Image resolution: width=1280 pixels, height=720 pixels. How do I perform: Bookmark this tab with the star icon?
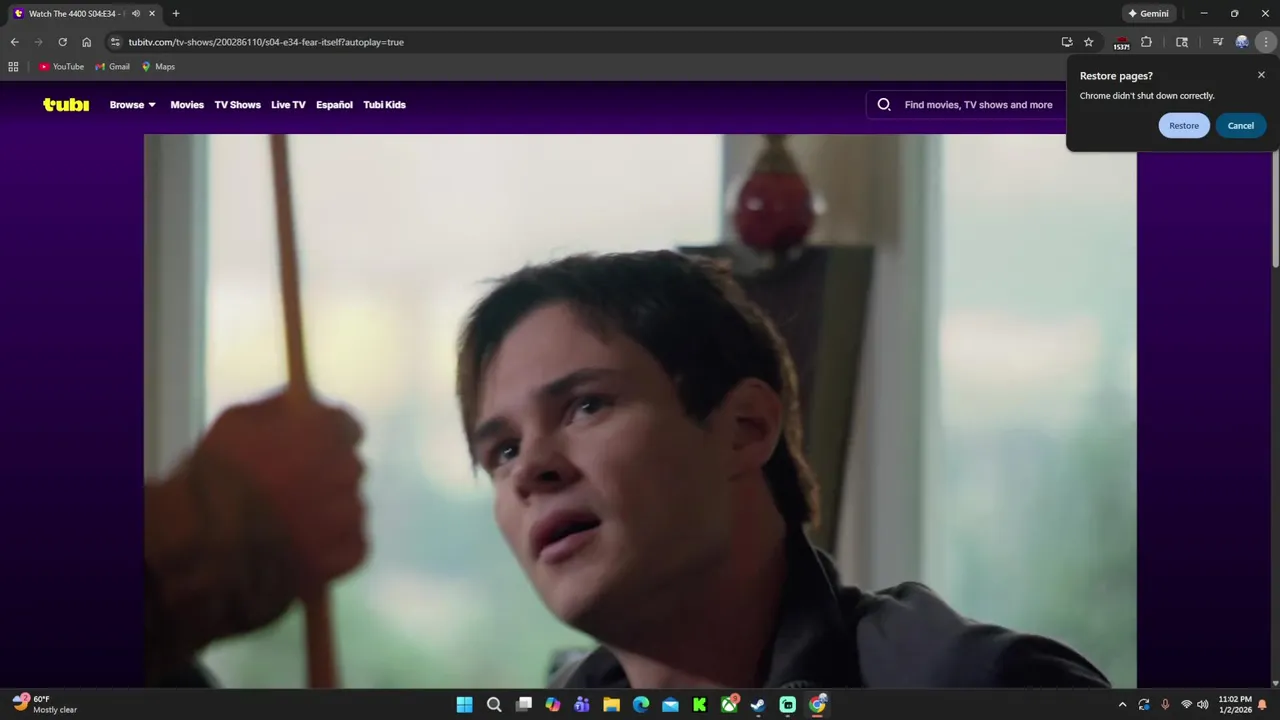[1089, 42]
